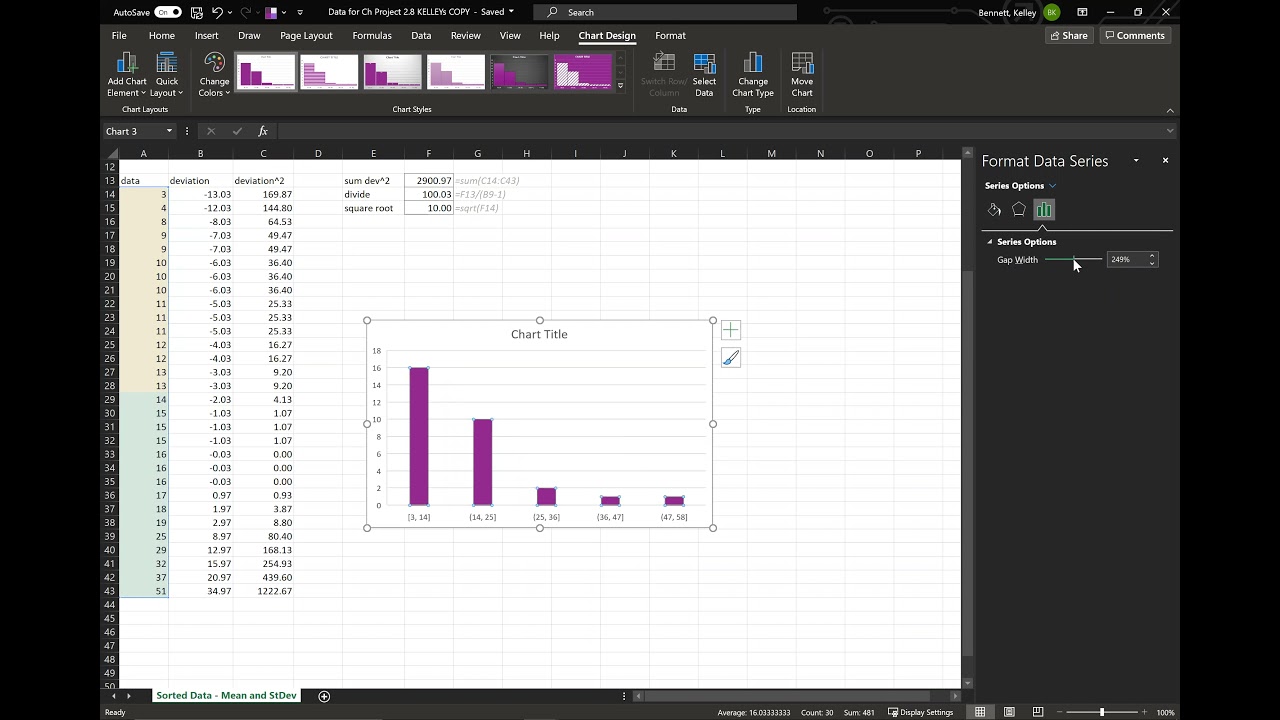The height and width of the screenshot is (720, 1280).
Task: Toggle the AutoSave switch
Action: 168,12
